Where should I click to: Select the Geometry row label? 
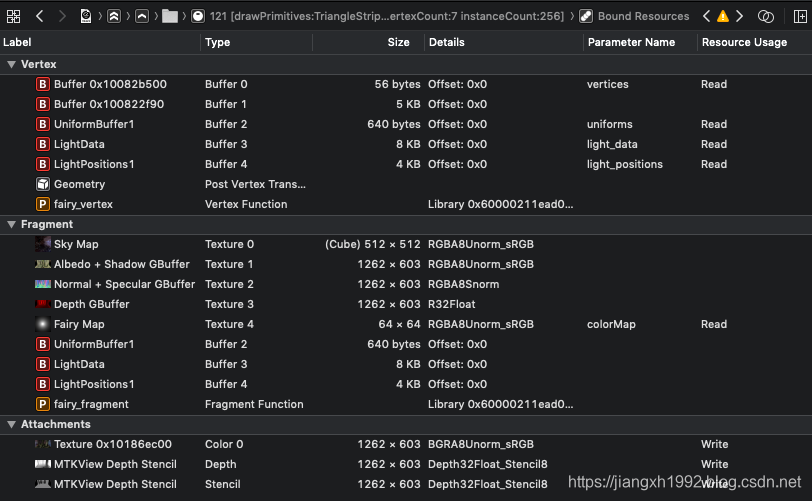[x=79, y=184]
